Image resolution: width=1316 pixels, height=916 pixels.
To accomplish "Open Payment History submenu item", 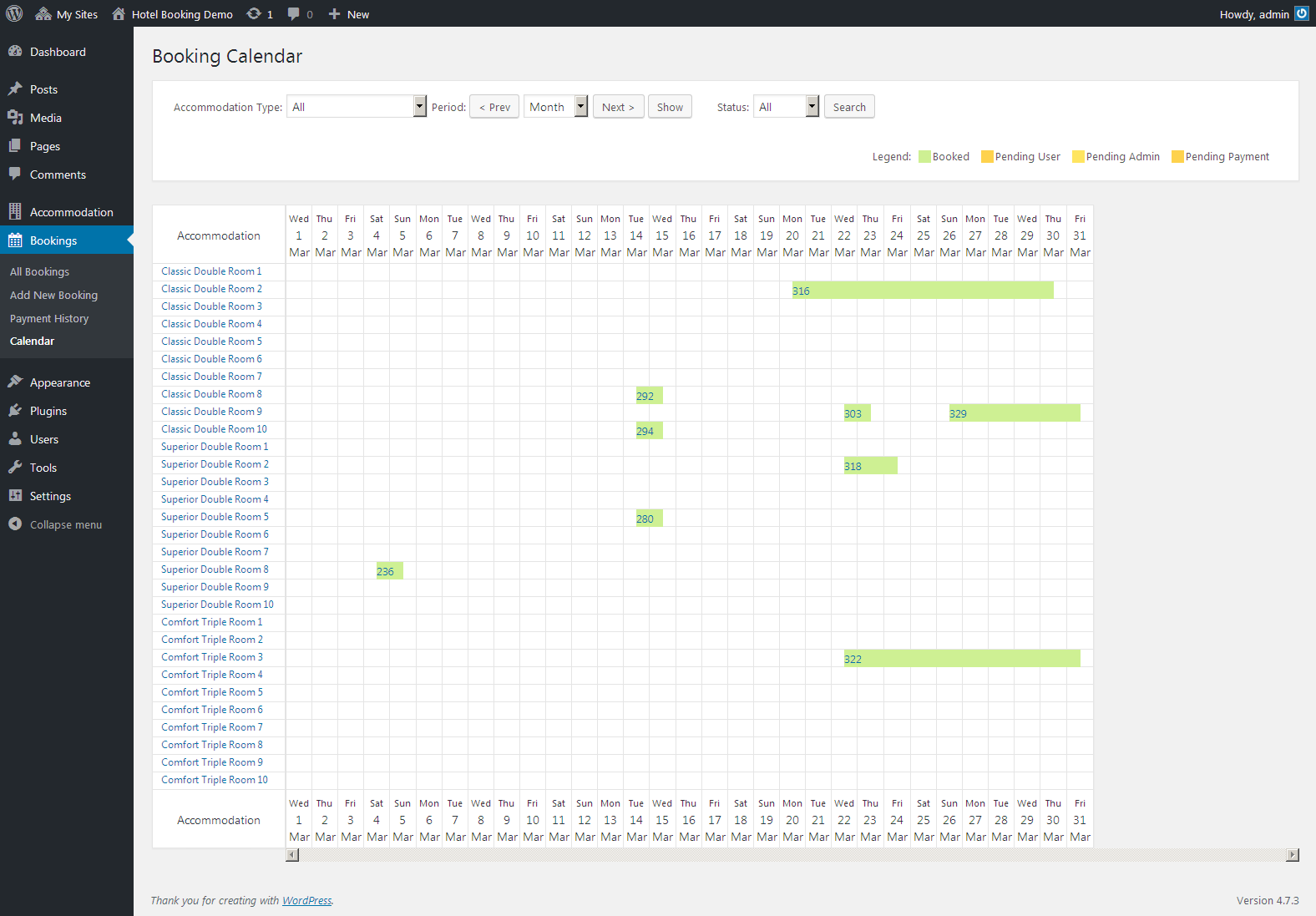I will pyautogui.click(x=49, y=318).
